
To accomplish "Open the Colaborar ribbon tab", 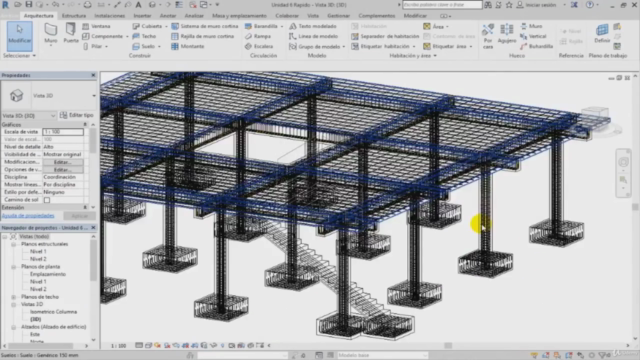I will [x=287, y=16].
